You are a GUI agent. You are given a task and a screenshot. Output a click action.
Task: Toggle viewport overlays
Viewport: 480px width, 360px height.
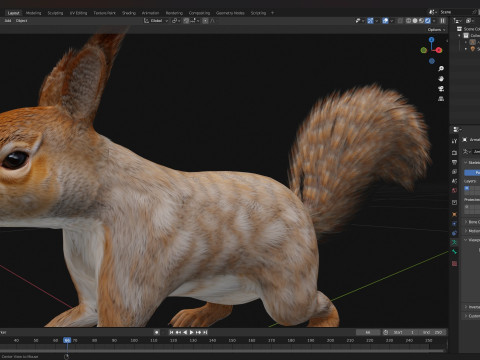[385, 21]
